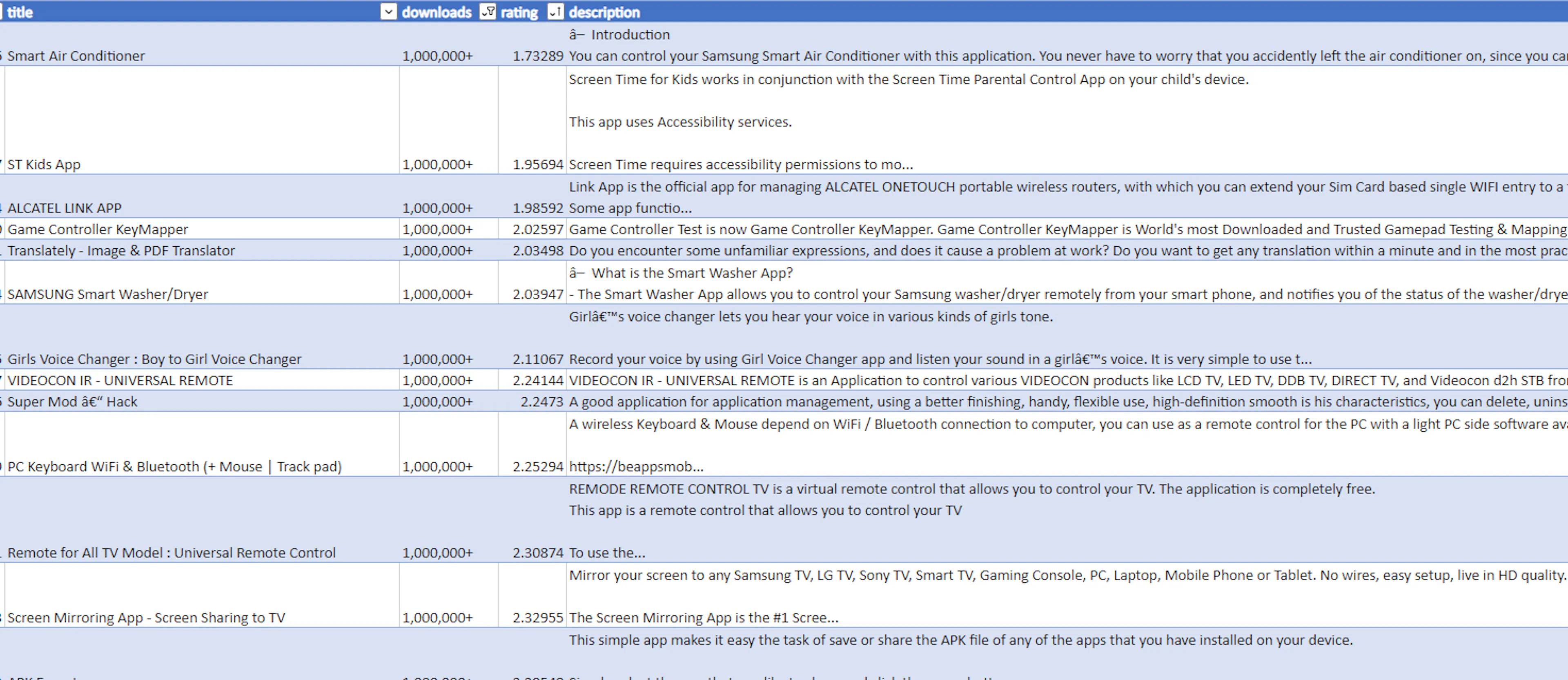This screenshot has width=1568, height=680.
Task: Open the rating column sort button
Action: coord(555,11)
